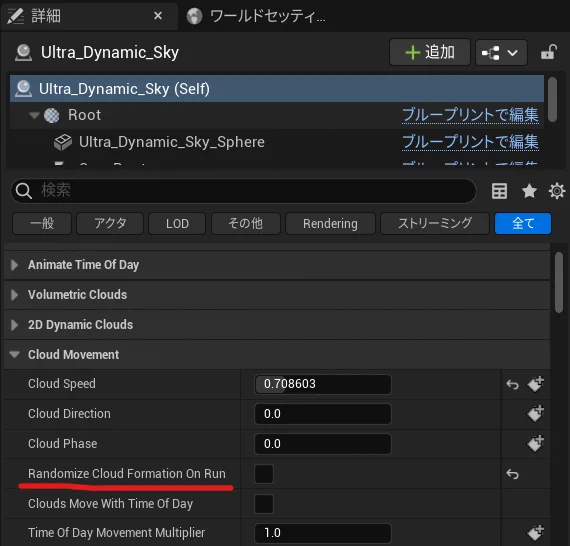
Task: Collapse Cloud Movement section
Action: pyautogui.click(x=15, y=354)
